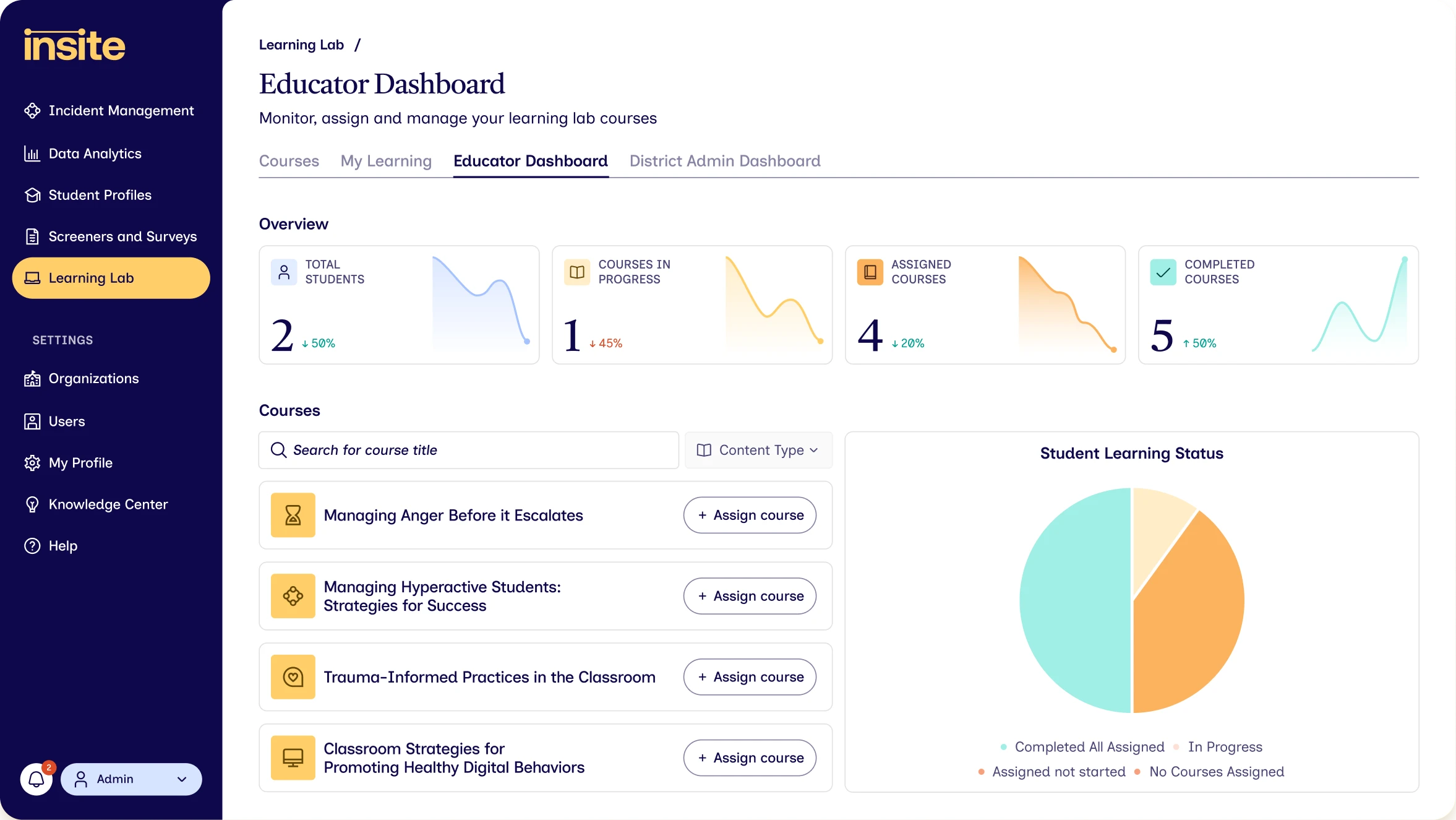Click the insite logo
This screenshot has width=1456, height=820.
pyautogui.click(x=74, y=45)
